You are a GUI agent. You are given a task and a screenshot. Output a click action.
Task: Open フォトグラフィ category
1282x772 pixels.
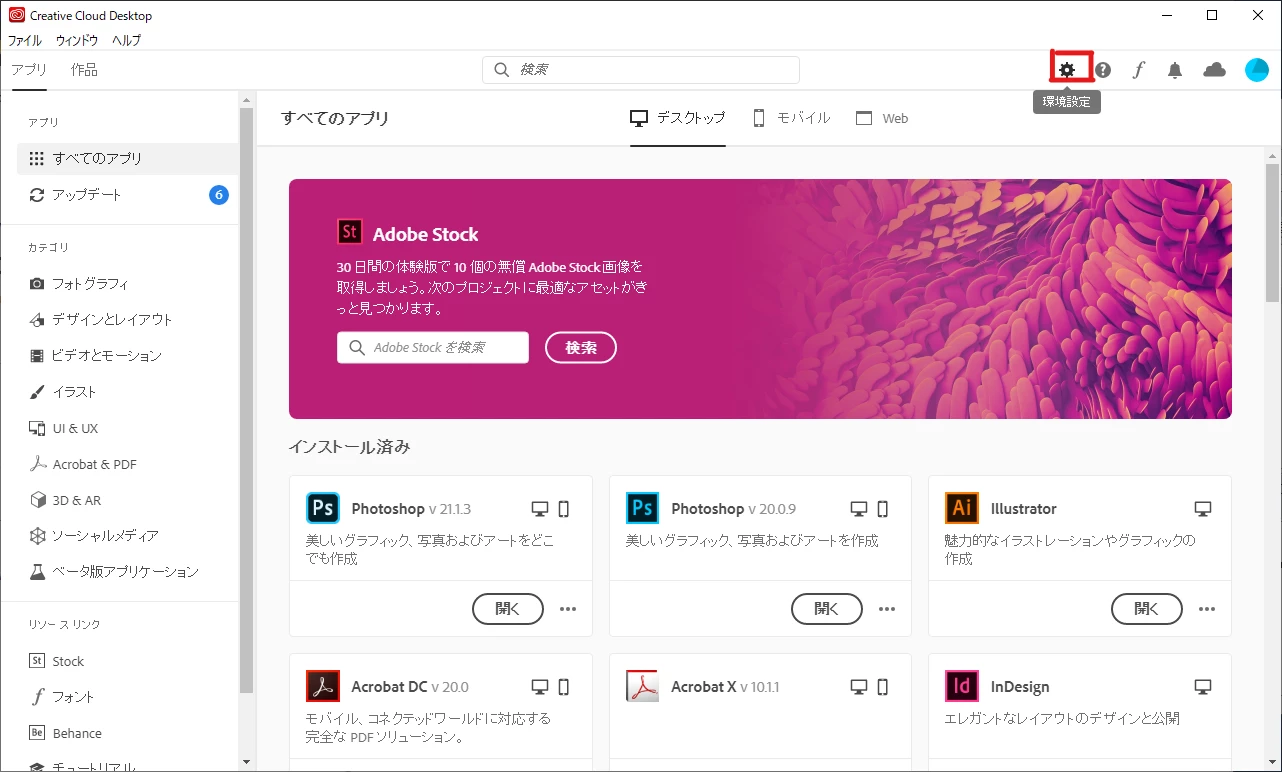[x=128, y=284]
